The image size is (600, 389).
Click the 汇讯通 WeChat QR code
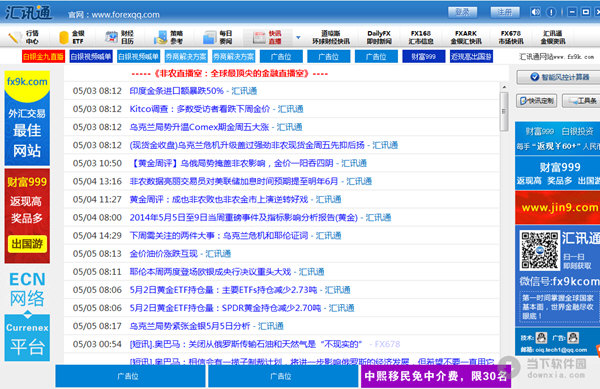click(540, 251)
